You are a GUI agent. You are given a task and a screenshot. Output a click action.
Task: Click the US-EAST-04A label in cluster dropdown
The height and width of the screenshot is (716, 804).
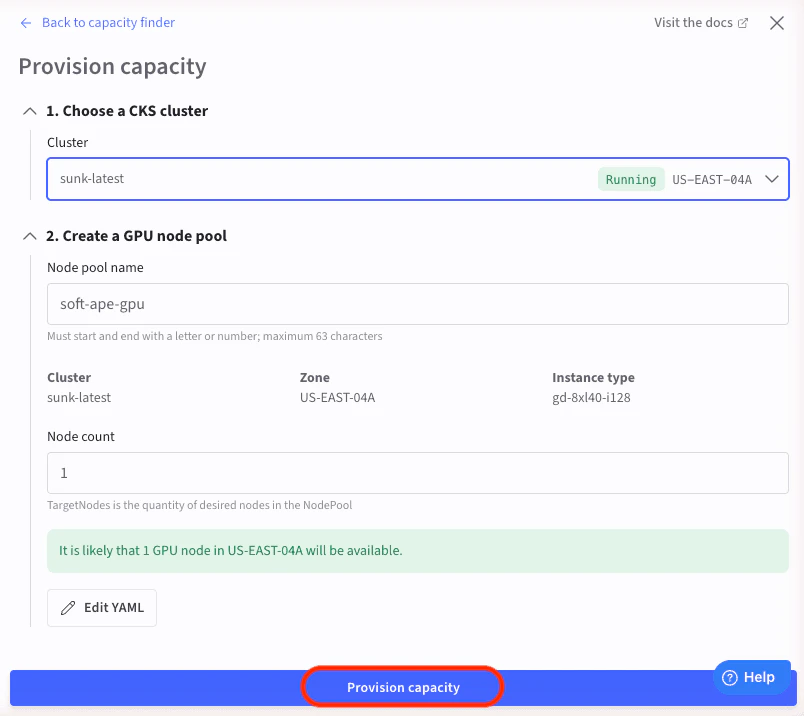[x=712, y=180]
